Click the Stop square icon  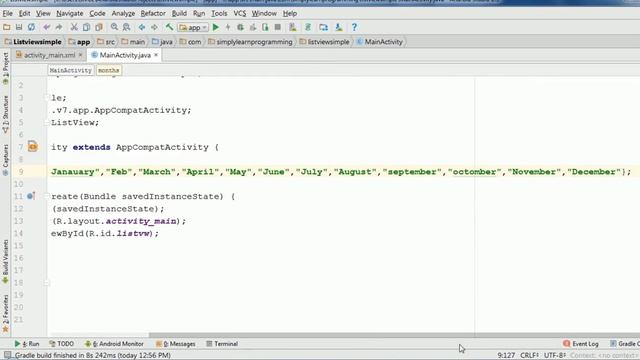pyautogui.click(x=278, y=27)
